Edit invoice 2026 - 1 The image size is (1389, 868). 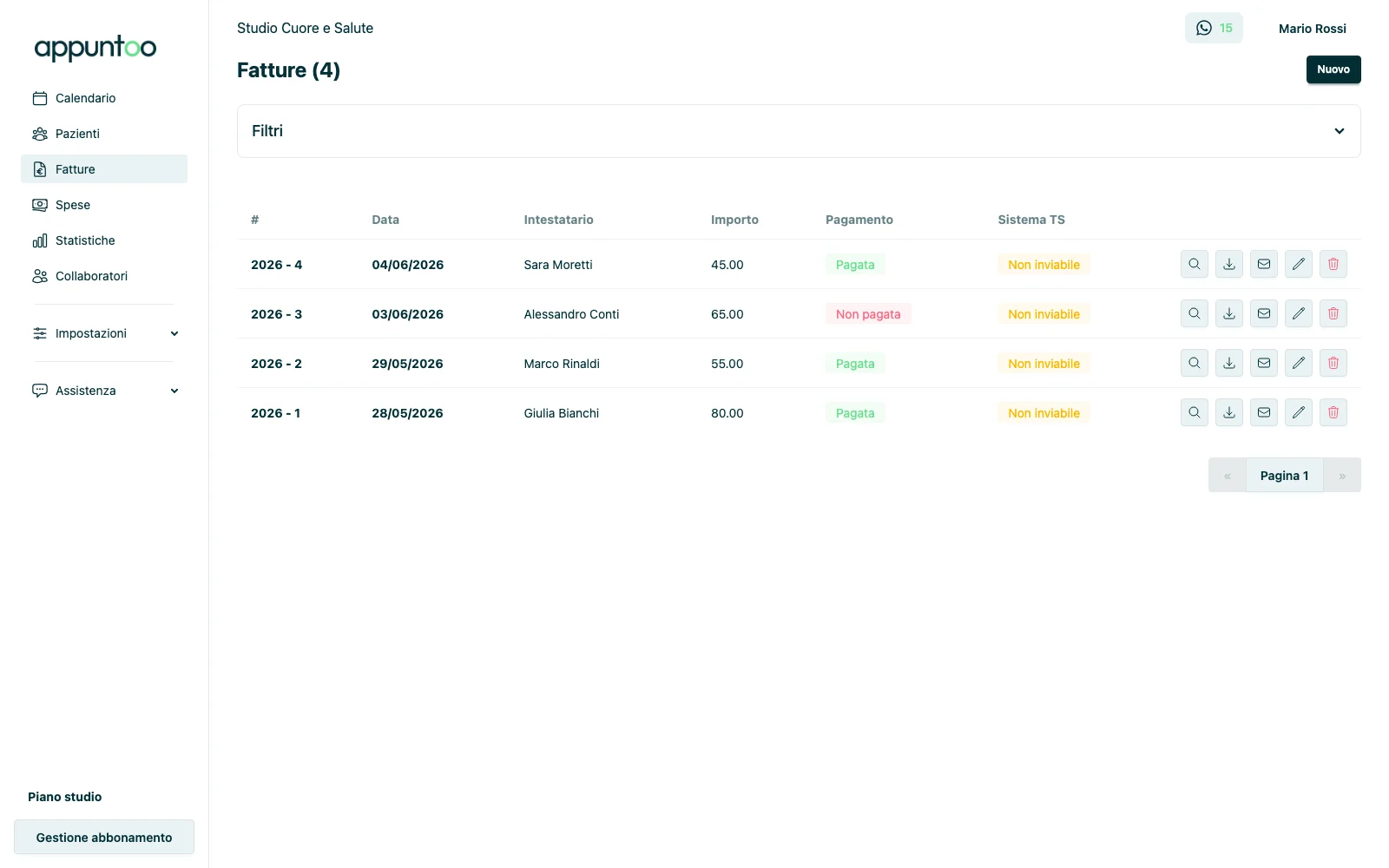pyautogui.click(x=1299, y=412)
